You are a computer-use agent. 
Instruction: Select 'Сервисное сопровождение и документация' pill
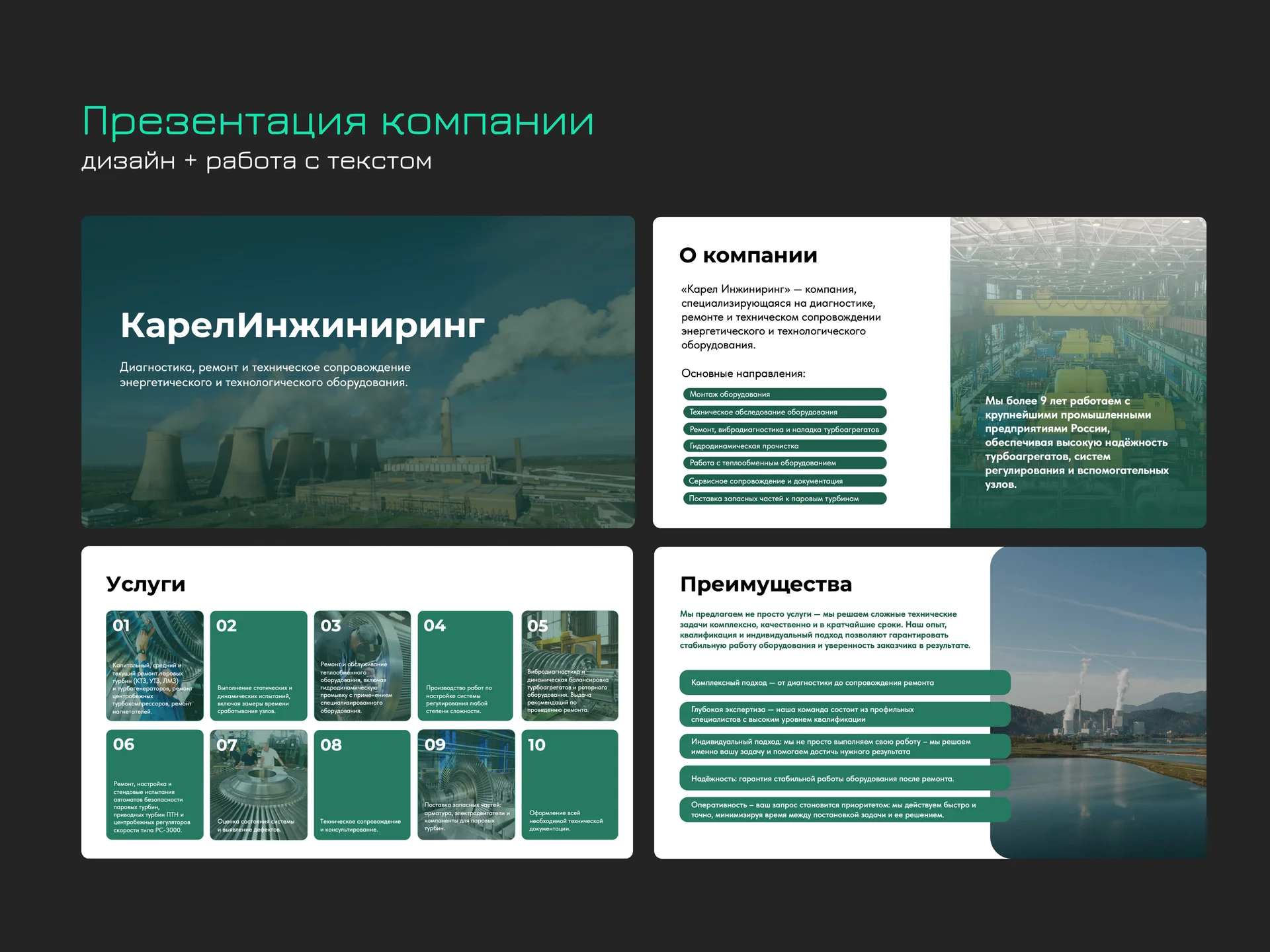pyautogui.click(x=784, y=481)
